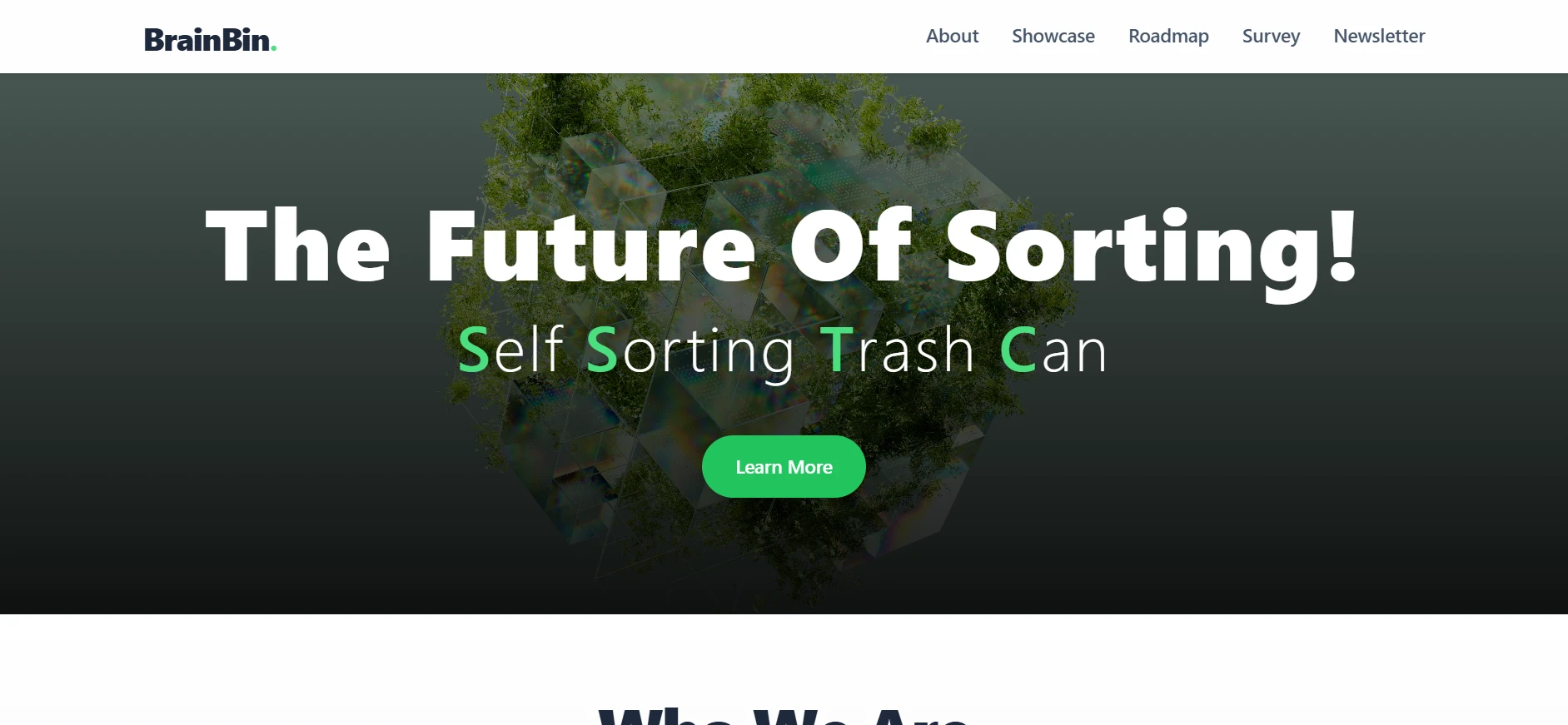Select Survey in the navigation bar
The image size is (1568, 725).
point(1271,36)
